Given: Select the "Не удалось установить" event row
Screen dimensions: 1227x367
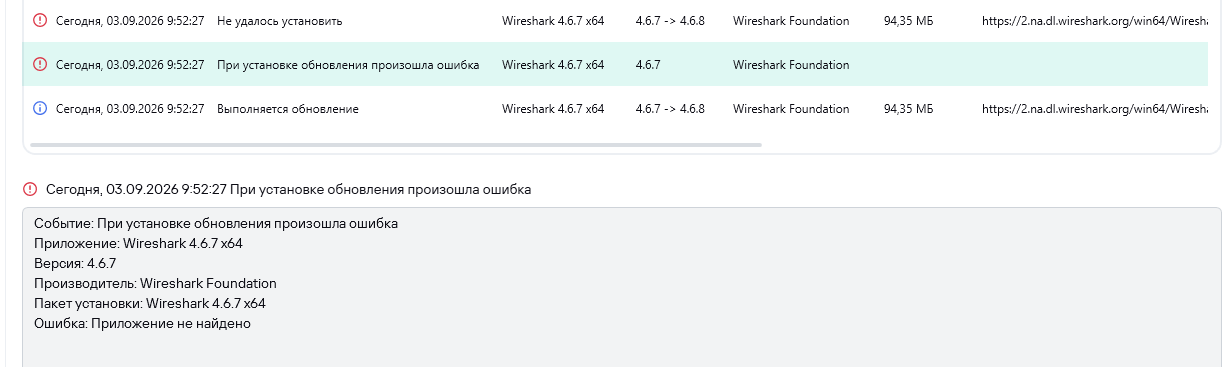Looking at the screenshot, I should point(621,20).
